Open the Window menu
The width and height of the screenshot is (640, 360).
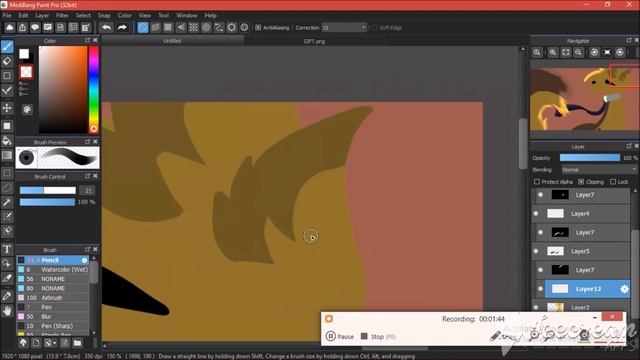pyautogui.click(x=187, y=16)
